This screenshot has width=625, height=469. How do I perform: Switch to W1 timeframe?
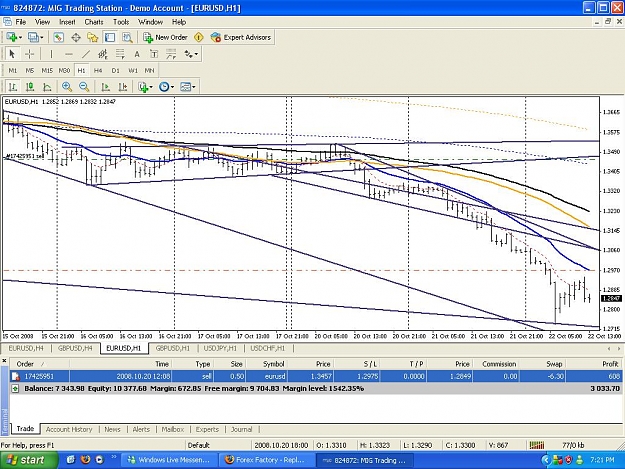pyautogui.click(x=133, y=71)
